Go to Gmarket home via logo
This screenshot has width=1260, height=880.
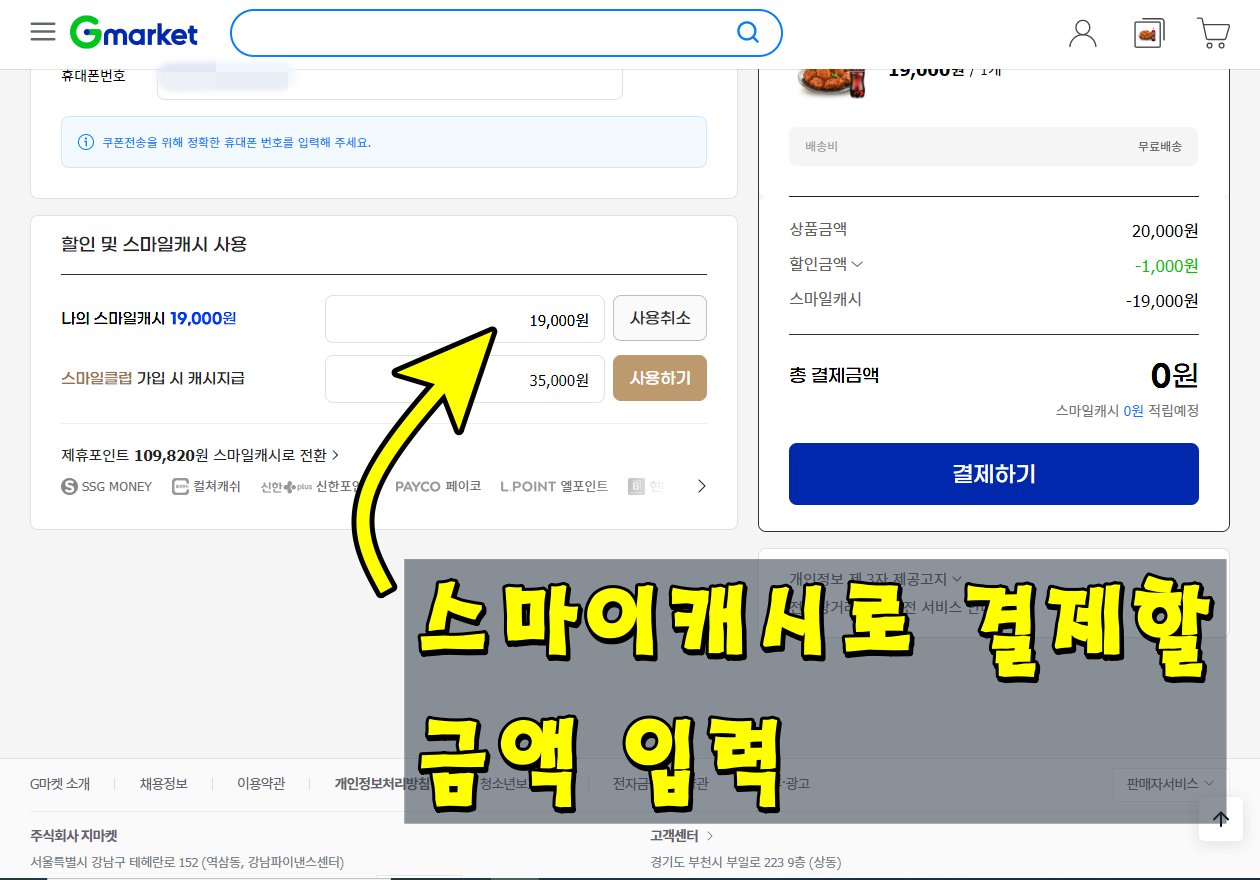pyautogui.click(x=134, y=33)
